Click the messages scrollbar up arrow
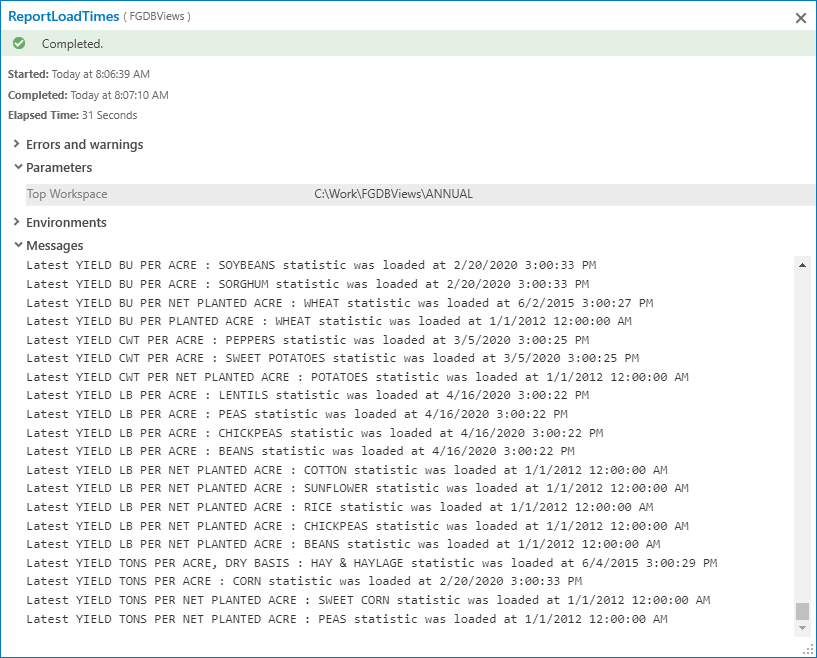Image resolution: width=817 pixels, height=658 pixels. 802,265
